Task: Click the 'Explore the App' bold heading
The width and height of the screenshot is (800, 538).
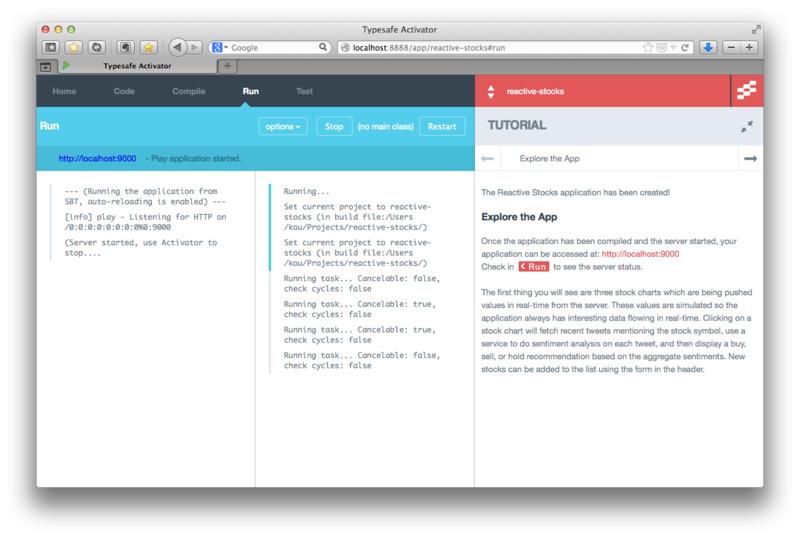Action: pyautogui.click(x=519, y=217)
